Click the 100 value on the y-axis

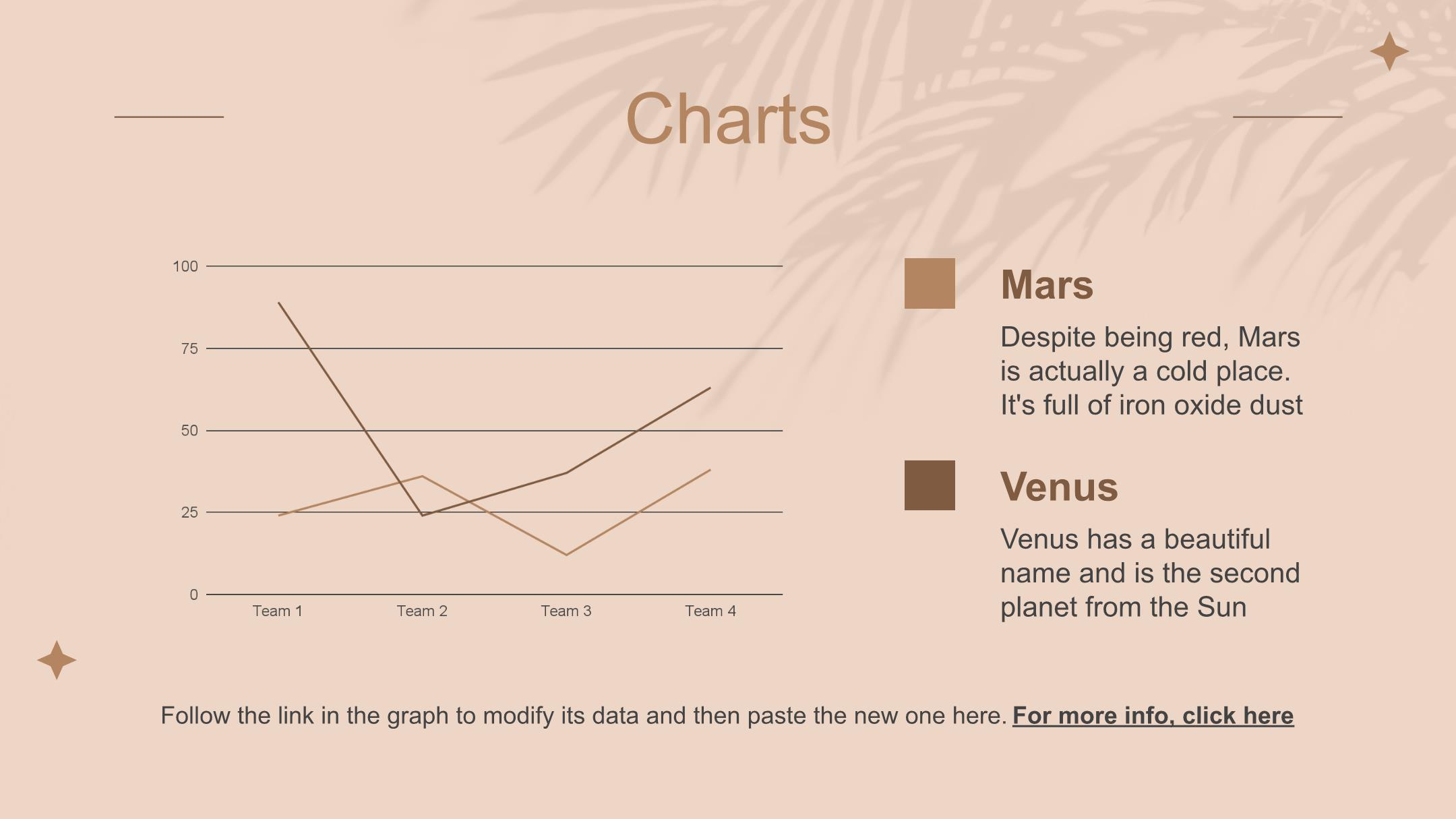point(185,266)
